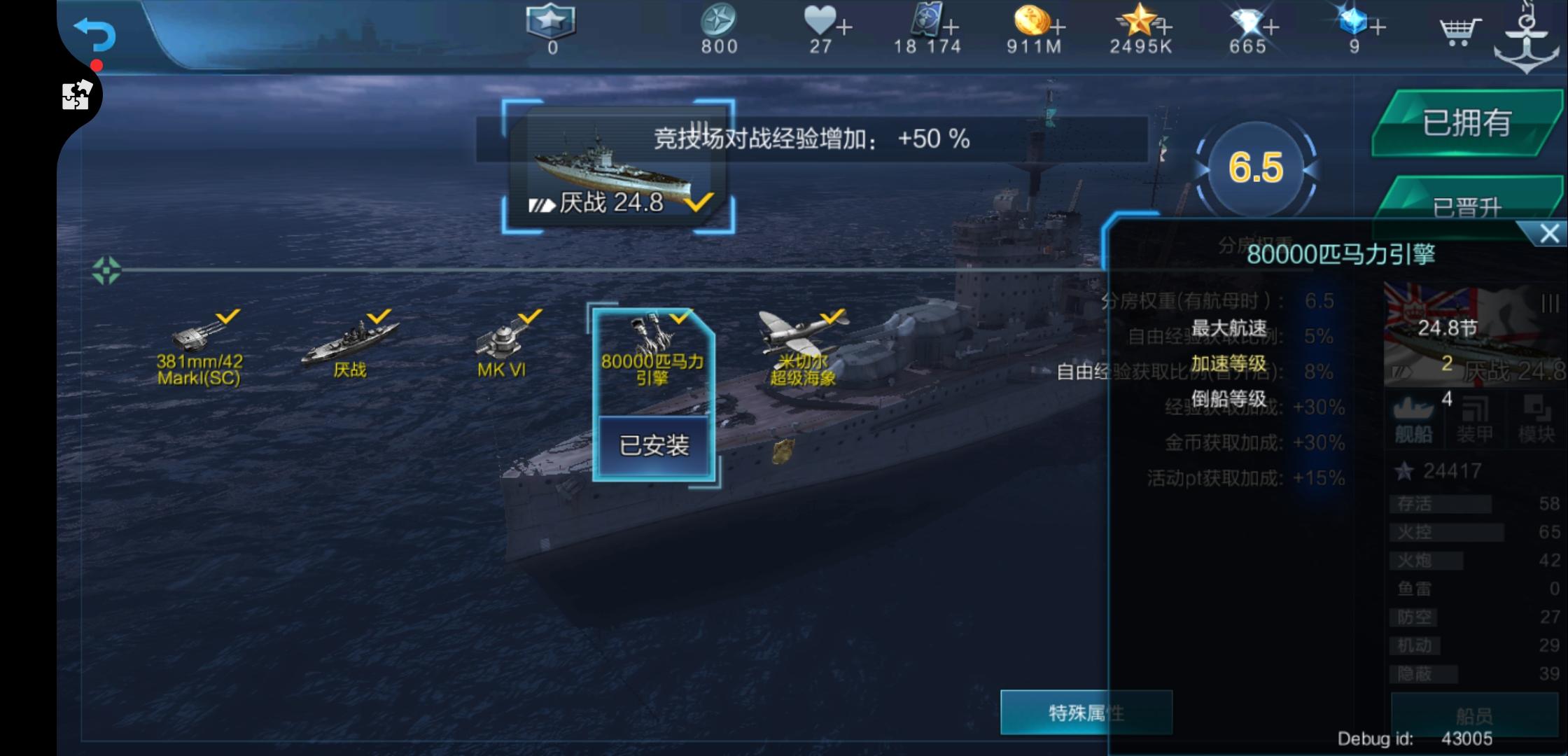Add diamonds using the plus icon
Viewport: 1568px width, 756px height.
click(x=1270, y=28)
